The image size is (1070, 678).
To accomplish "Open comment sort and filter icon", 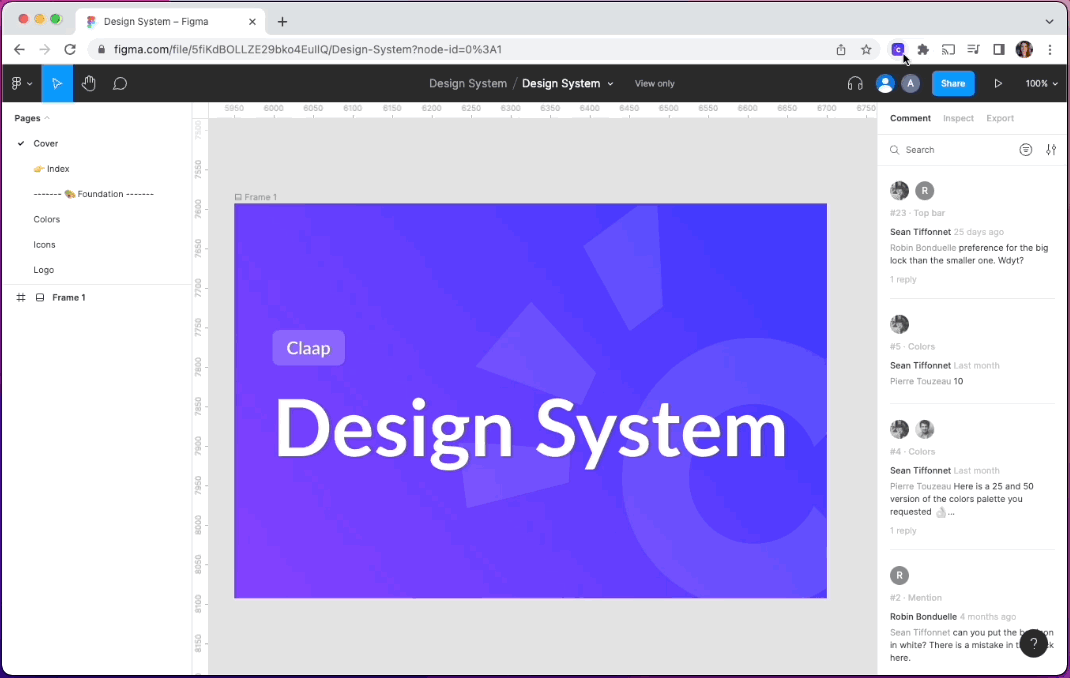I will [1026, 149].
